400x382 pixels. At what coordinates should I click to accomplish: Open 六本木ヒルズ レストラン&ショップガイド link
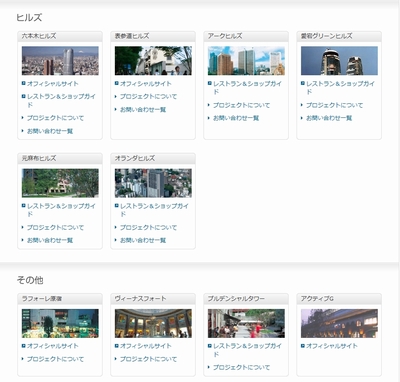(x=61, y=100)
